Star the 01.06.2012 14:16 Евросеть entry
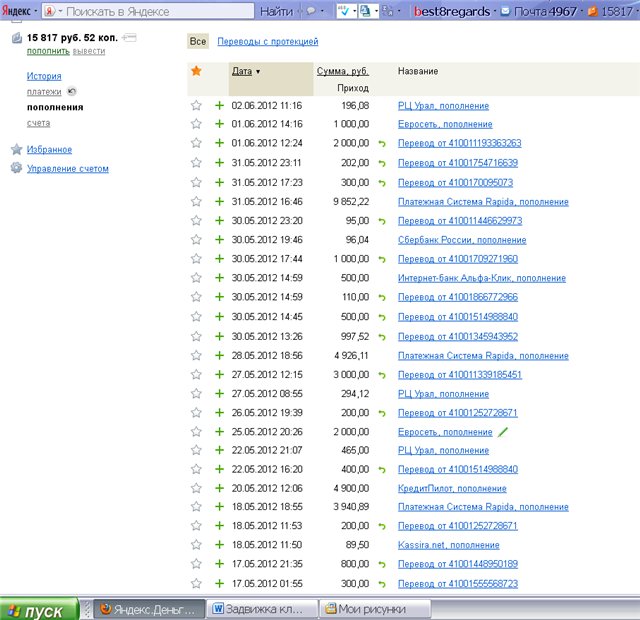This screenshot has height=620, width=640. click(196, 124)
